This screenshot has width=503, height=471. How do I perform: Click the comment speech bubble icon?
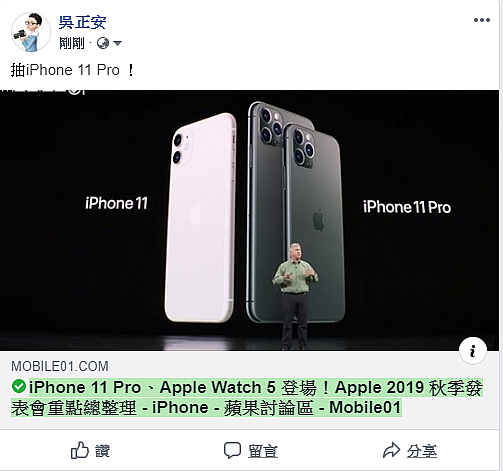232,450
